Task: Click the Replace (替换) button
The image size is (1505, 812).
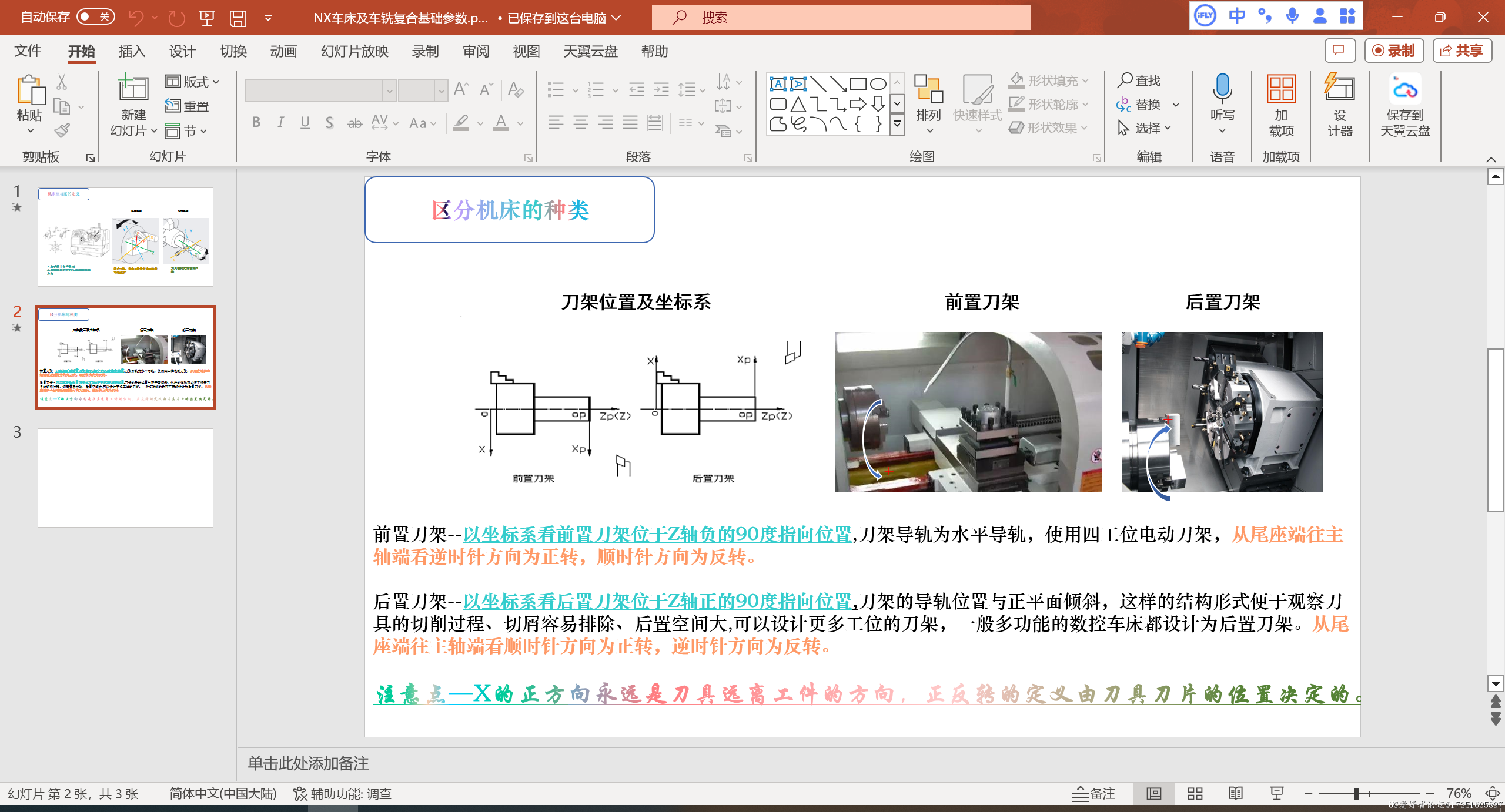Action: pos(1140,104)
